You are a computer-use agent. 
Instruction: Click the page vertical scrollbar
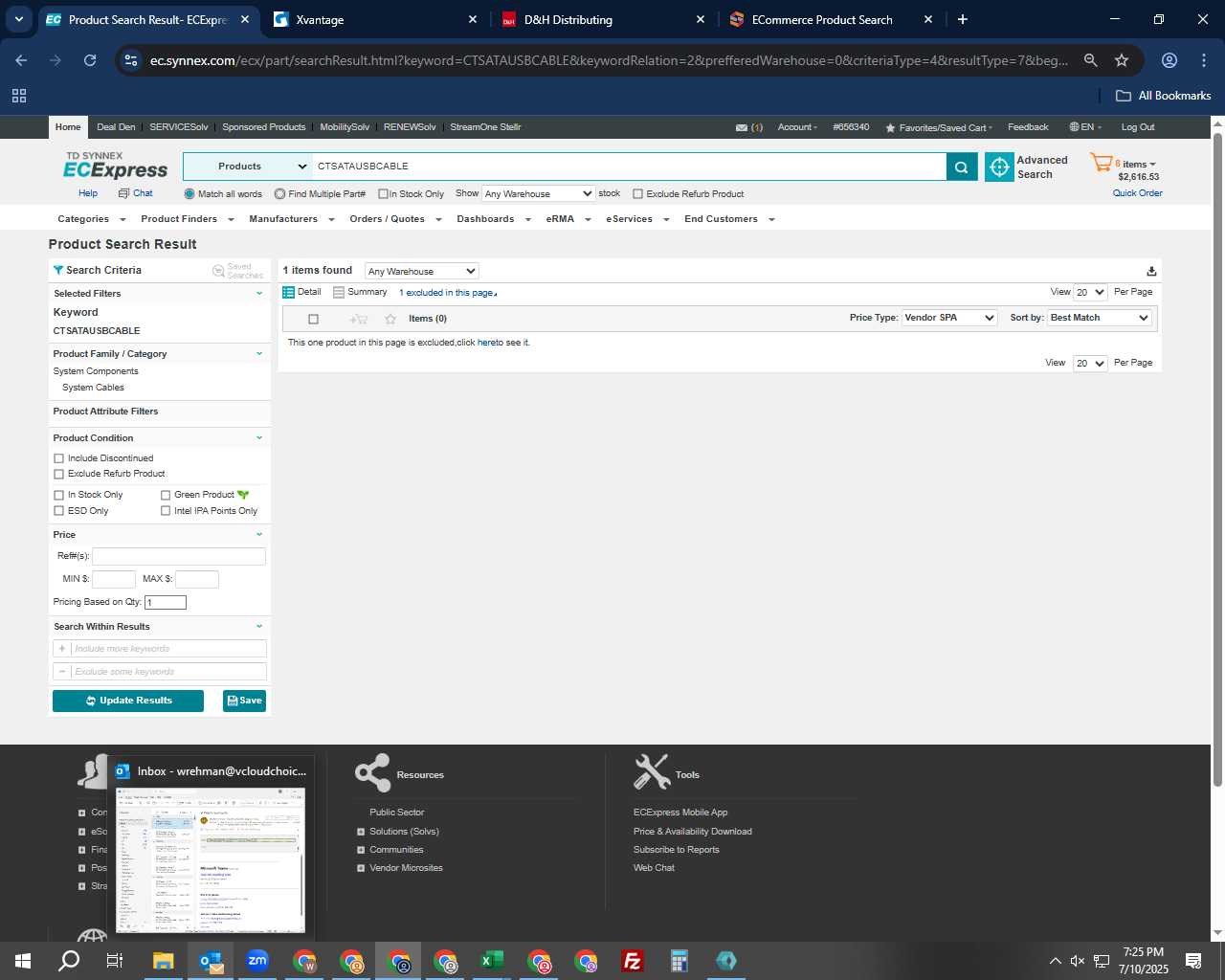point(1217,459)
